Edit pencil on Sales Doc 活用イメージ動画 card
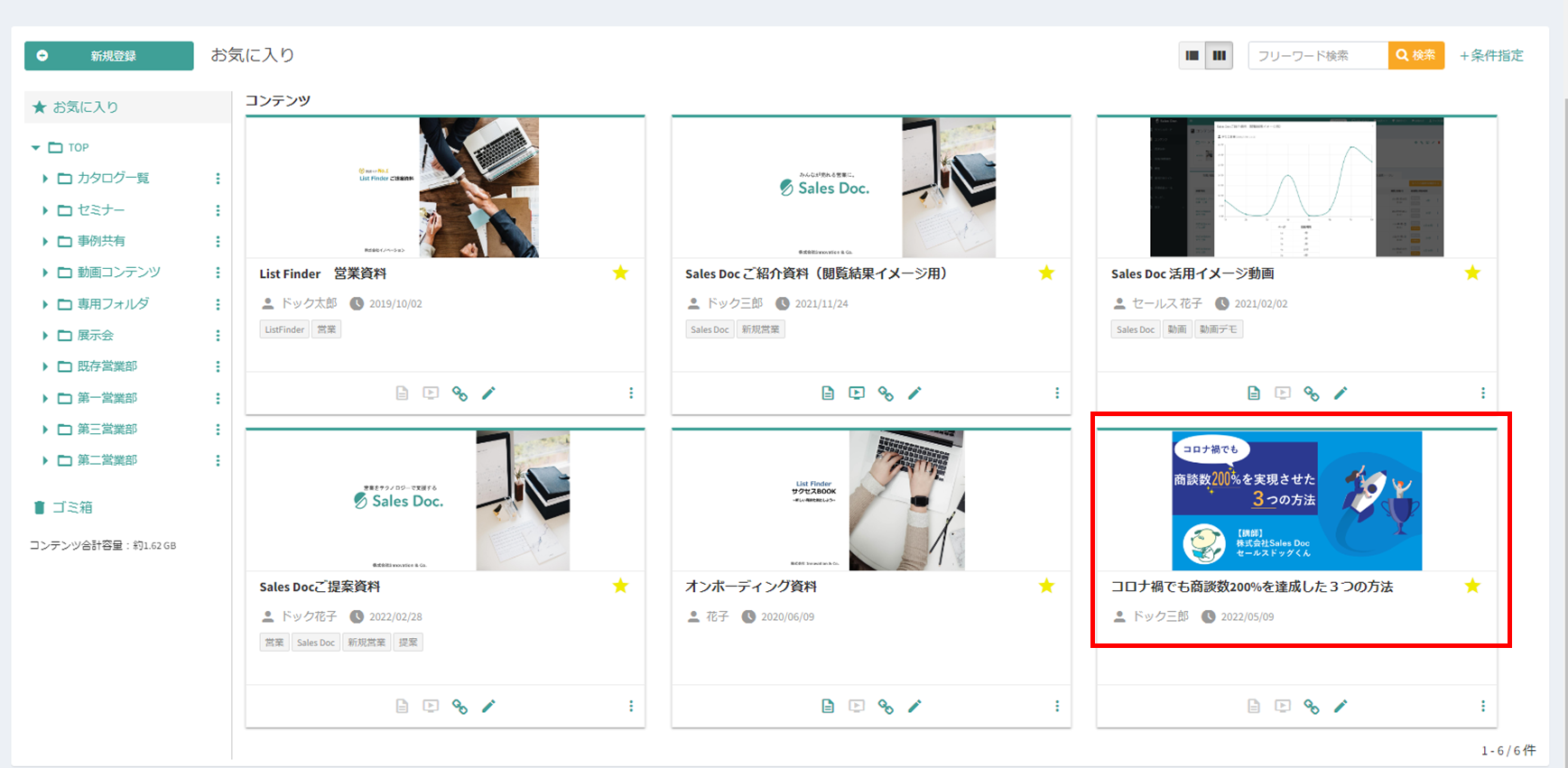 click(x=1341, y=393)
